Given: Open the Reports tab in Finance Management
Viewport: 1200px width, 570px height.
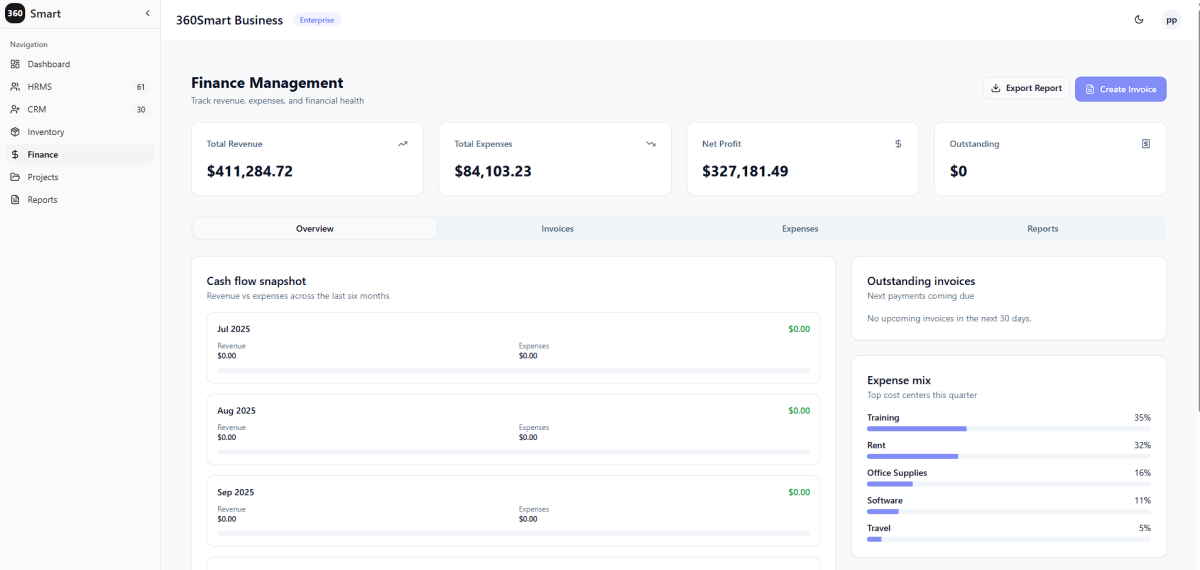Looking at the screenshot, I should pyautogui.click(x=1042, y=229).
